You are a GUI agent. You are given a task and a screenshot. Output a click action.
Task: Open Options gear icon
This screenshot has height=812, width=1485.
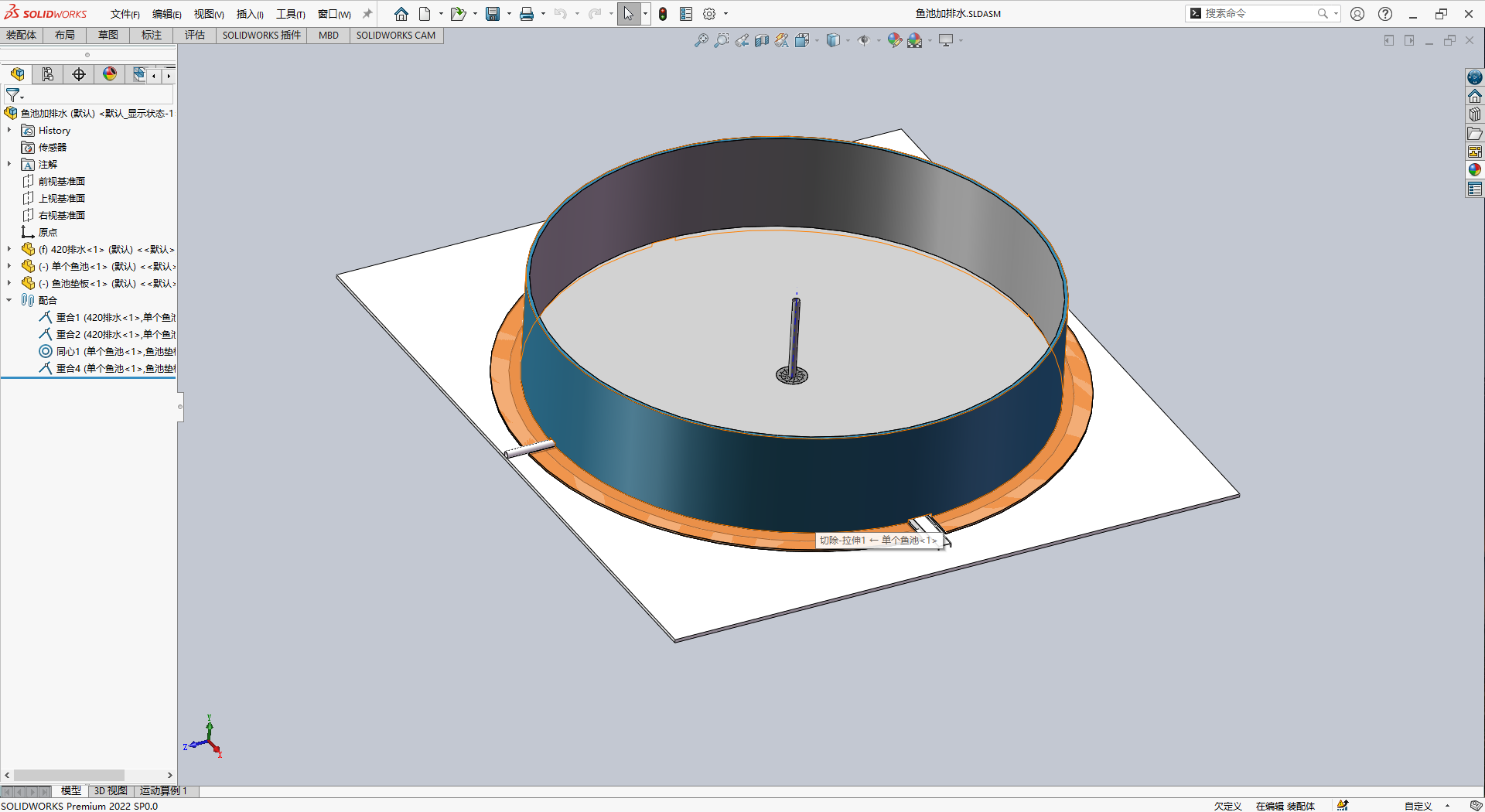click(709, 14)
